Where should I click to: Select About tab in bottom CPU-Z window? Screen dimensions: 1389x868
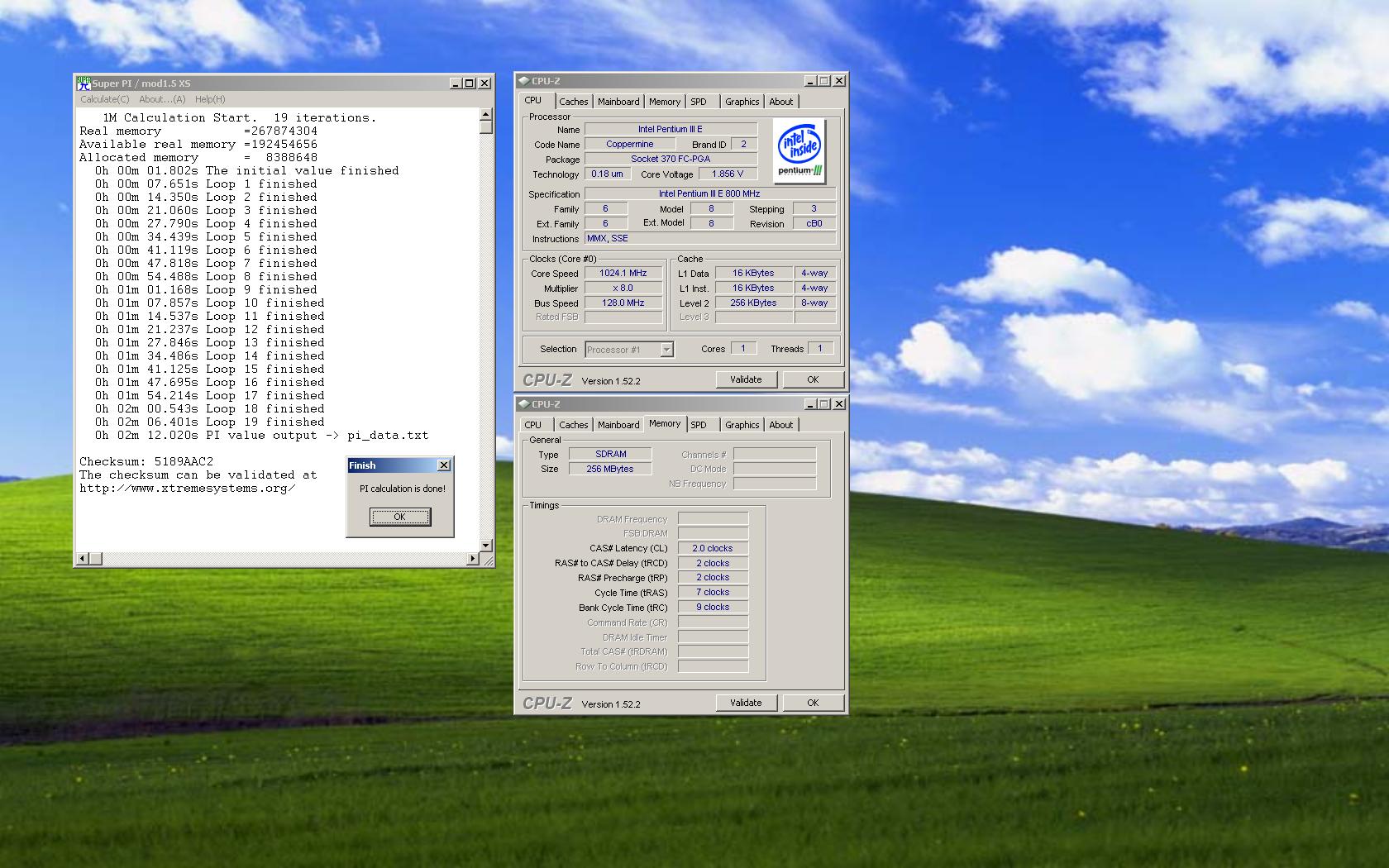[780, 425]
